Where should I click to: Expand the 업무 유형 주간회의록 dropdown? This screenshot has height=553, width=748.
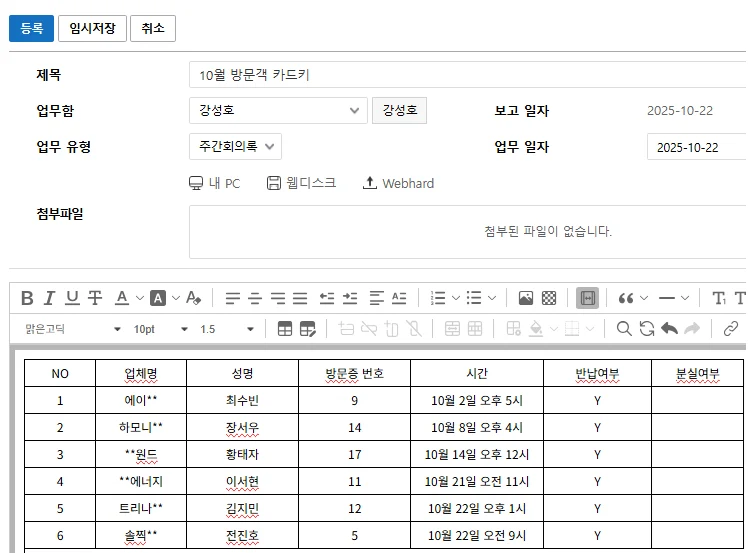[235, 147]
